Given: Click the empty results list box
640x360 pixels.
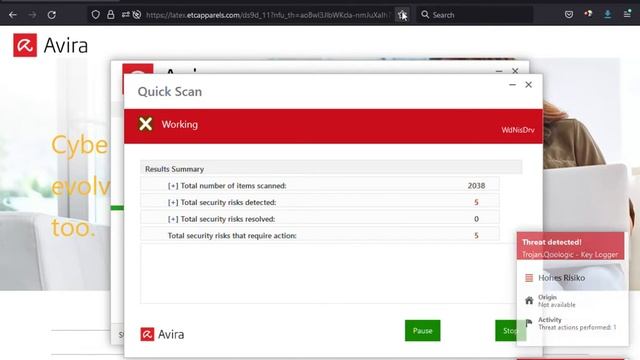Looking at the screenshot, I should 328,273.
